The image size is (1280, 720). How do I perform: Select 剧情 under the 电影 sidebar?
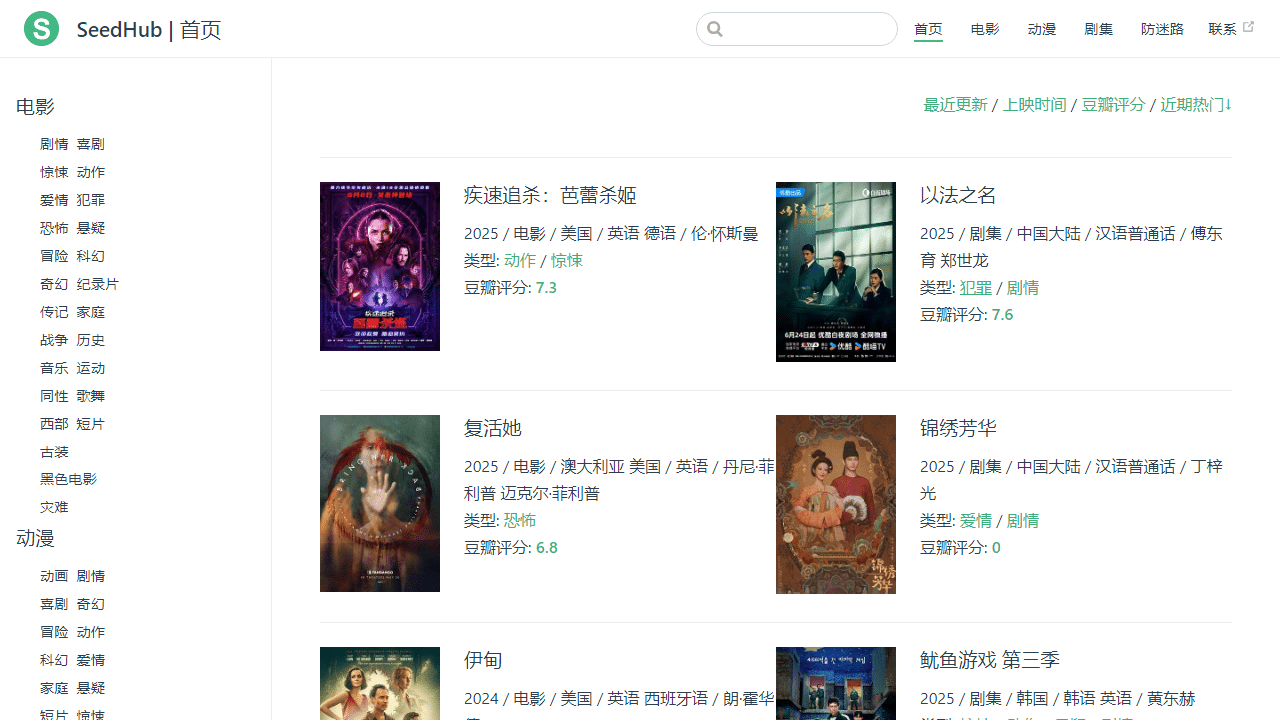[54, 144]
